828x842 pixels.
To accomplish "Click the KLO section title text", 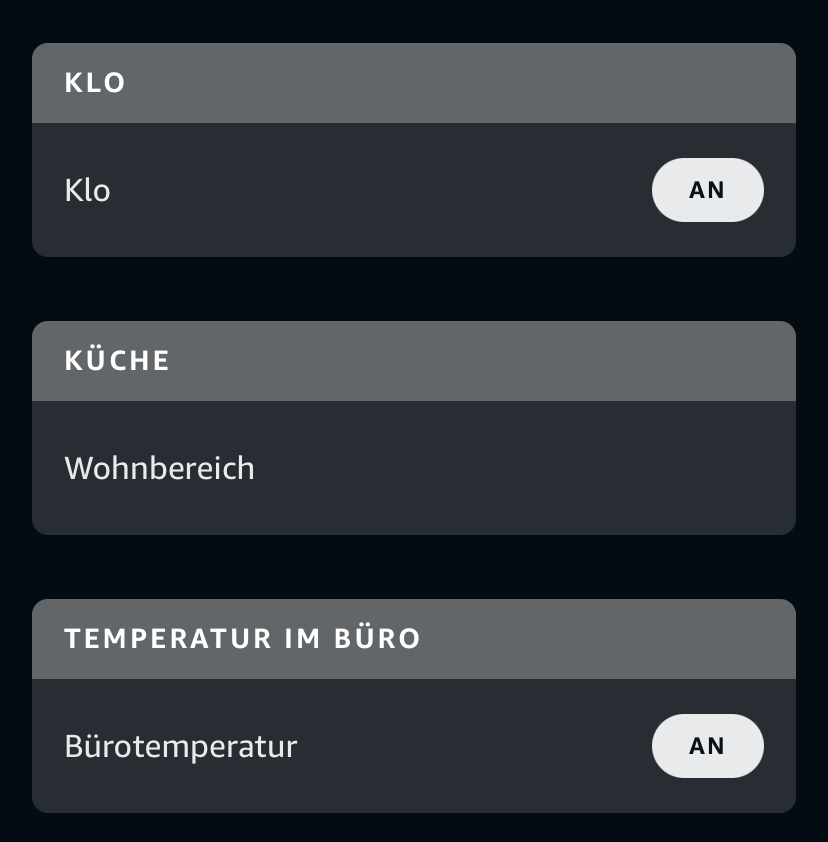I will (95, 83).
